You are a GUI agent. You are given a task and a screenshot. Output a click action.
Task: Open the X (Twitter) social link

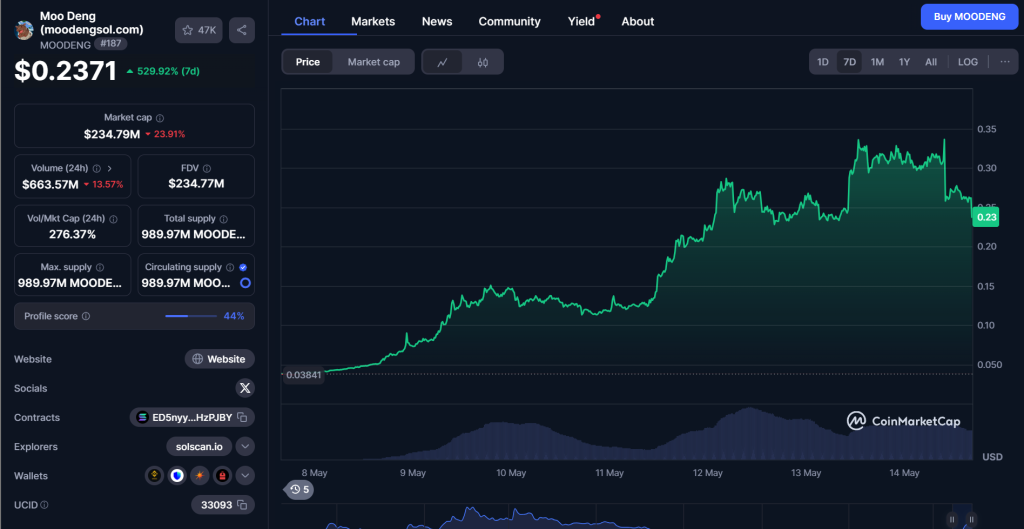click(x=245, y=388)
